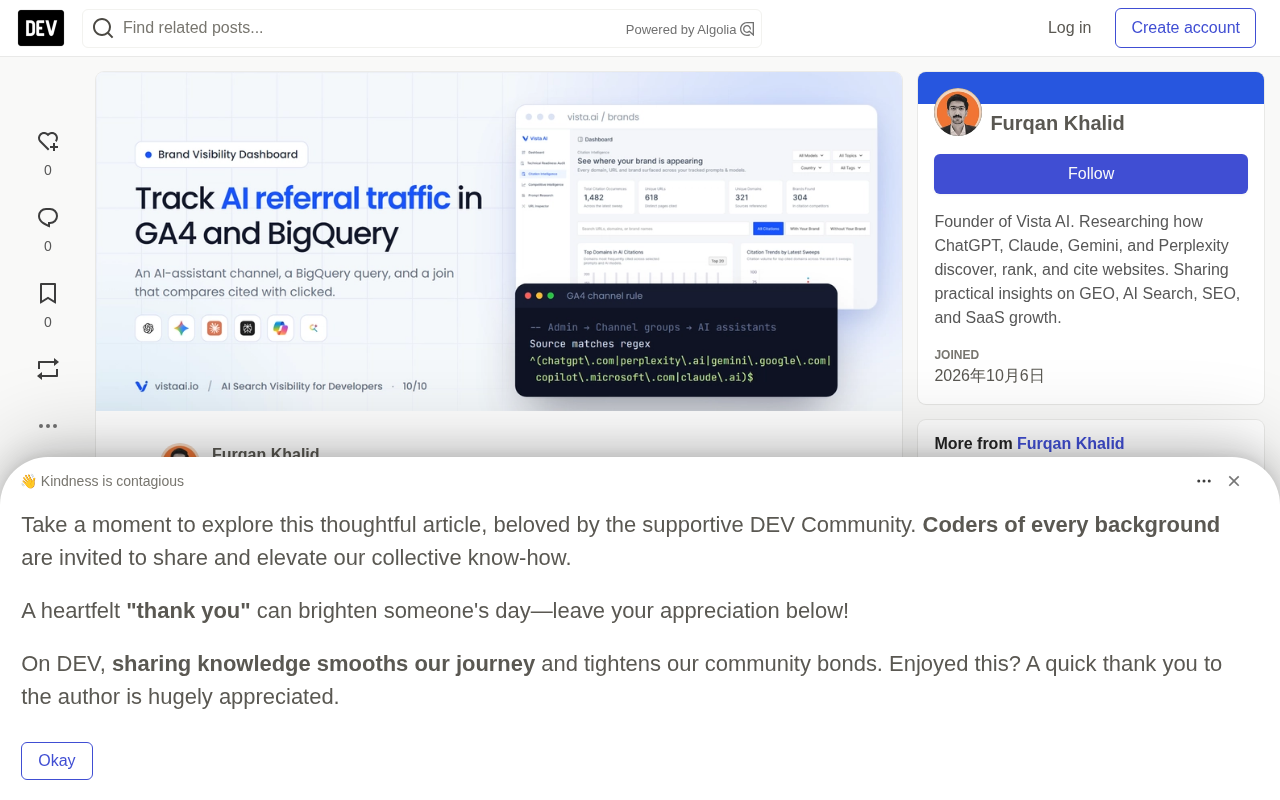Open Furqan Khalid link in More from
The height and width of the screenshot is (800, 1280).
pyautogui.click(x=1071, y=444)
